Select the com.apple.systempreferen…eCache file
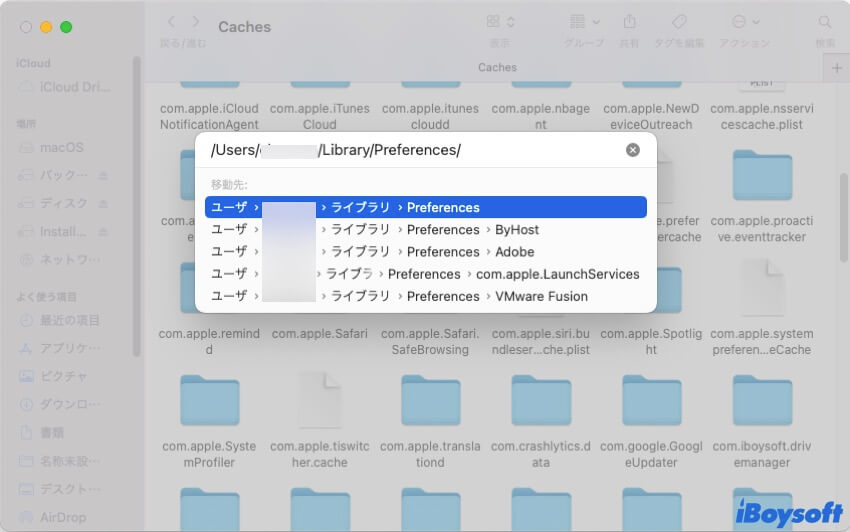The image size is (850, 532). coord(762,287)
